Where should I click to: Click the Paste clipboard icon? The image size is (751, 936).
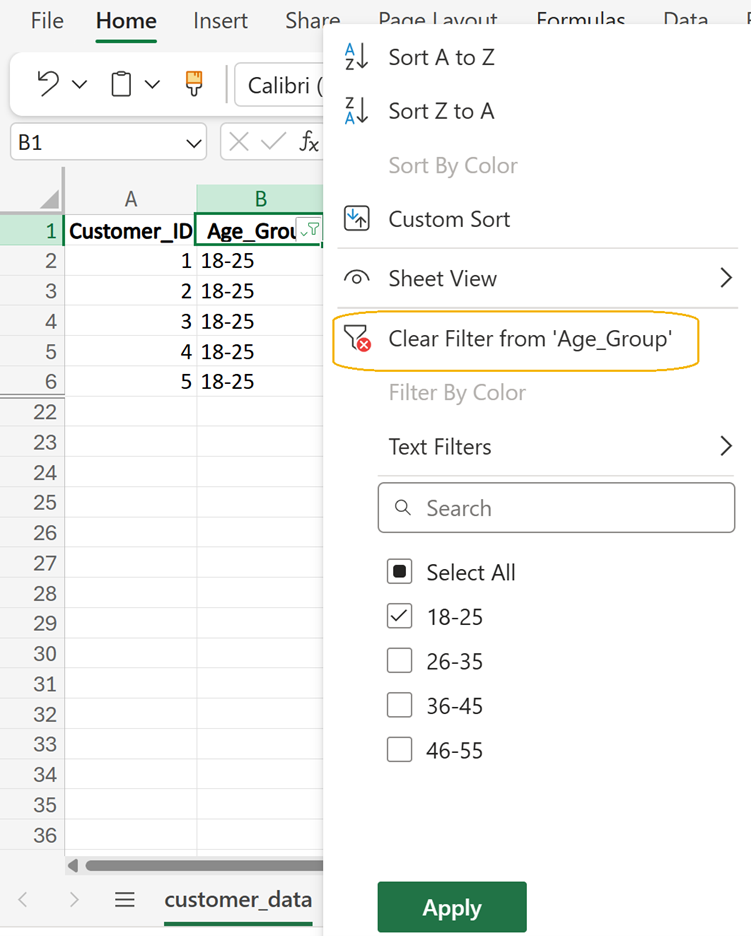121,85
